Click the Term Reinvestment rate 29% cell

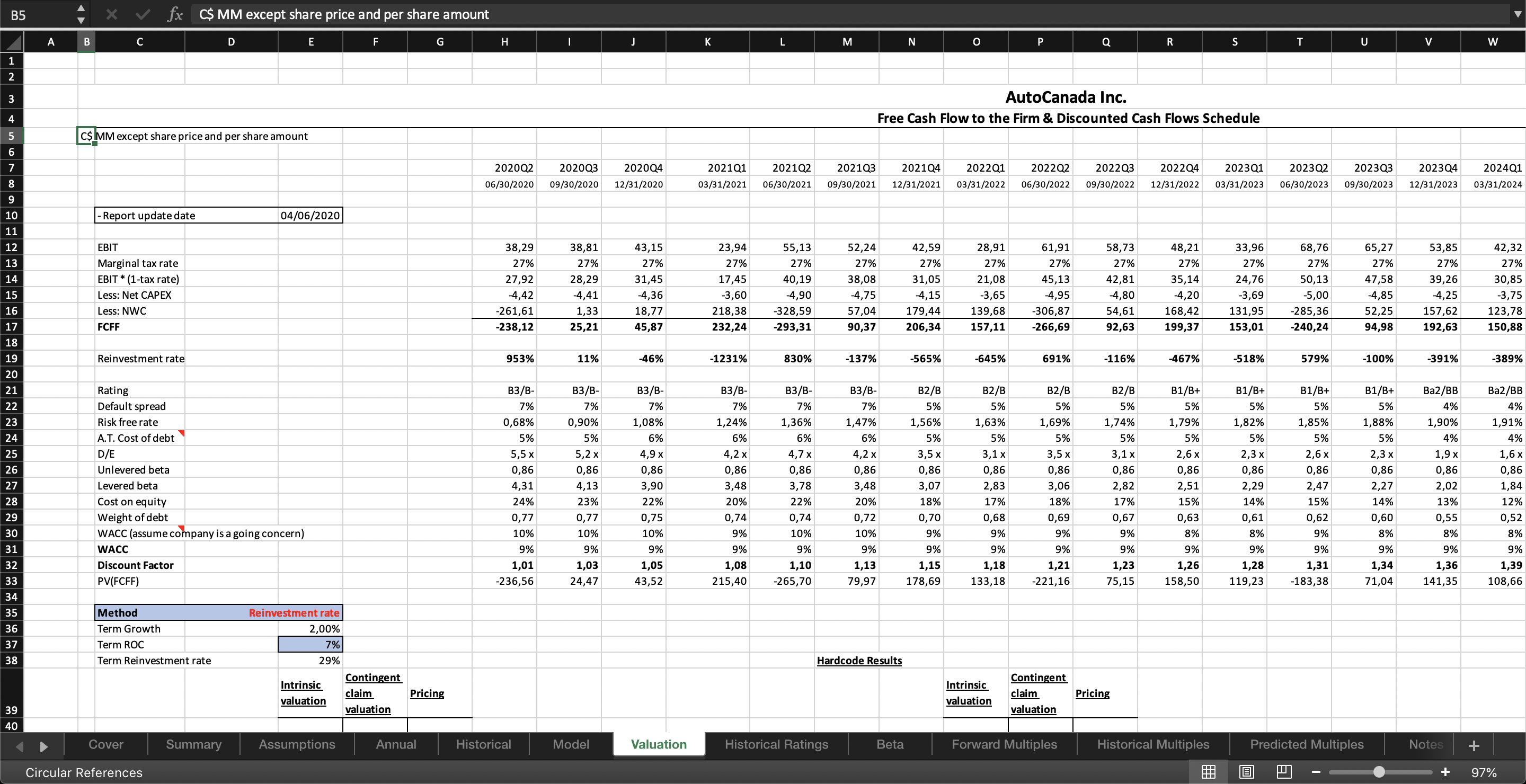[310, 660]
